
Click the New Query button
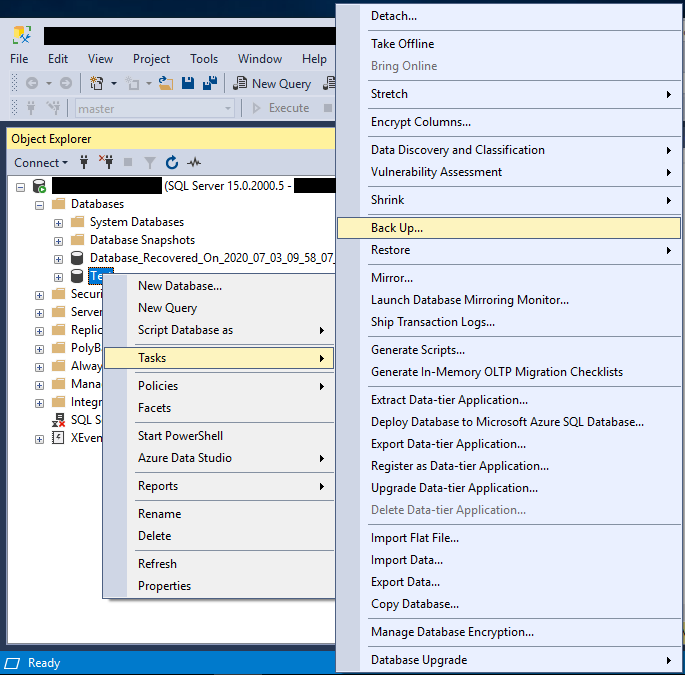click(272, 84)
